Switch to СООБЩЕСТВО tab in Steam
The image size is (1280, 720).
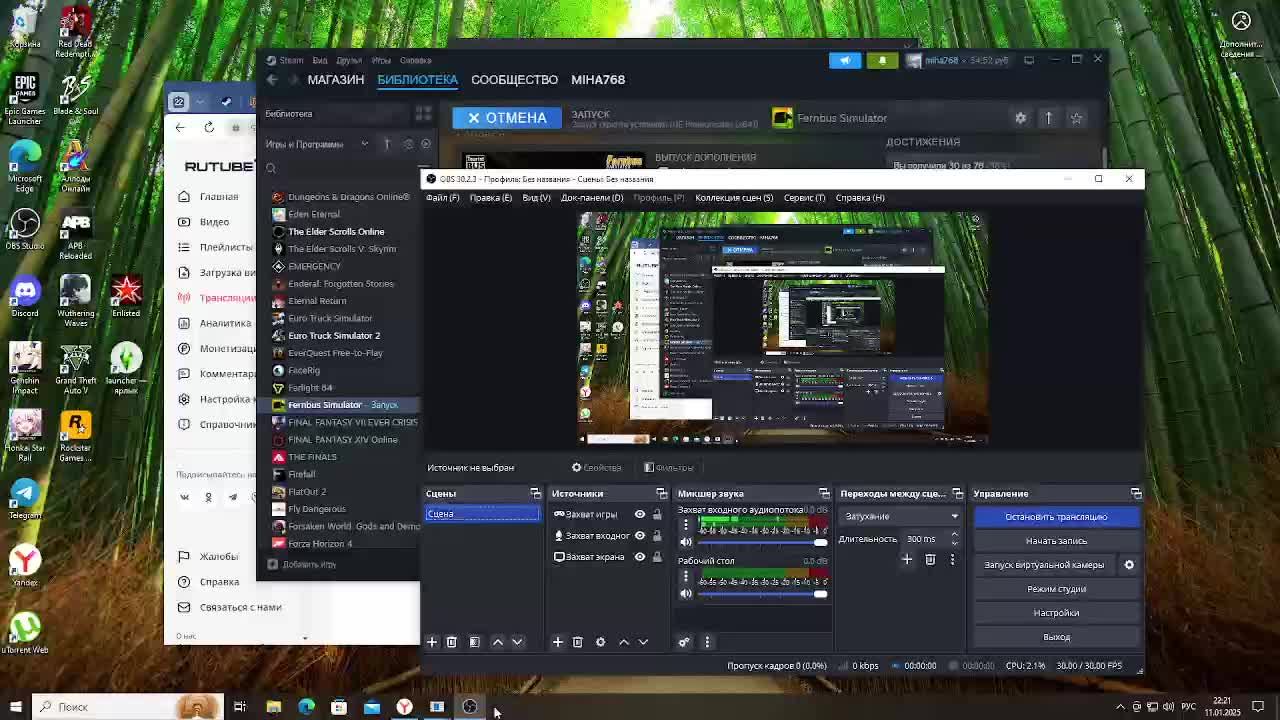515,80
